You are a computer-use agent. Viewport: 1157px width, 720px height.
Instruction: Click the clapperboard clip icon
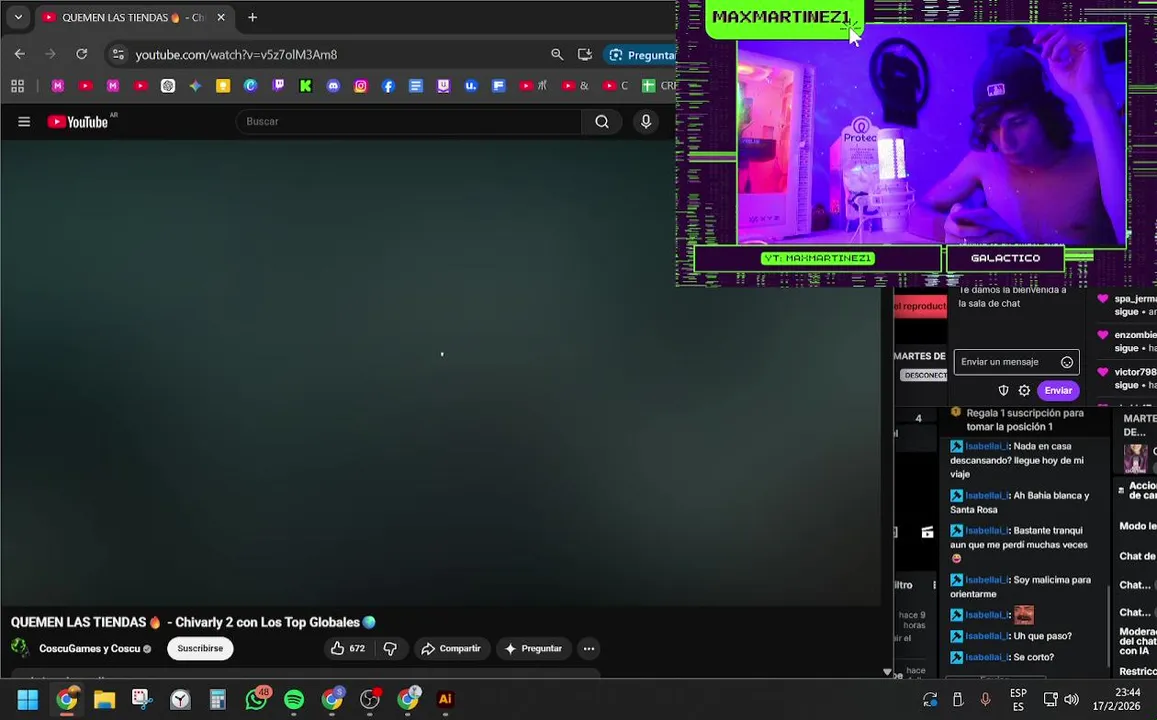point(928,532)
